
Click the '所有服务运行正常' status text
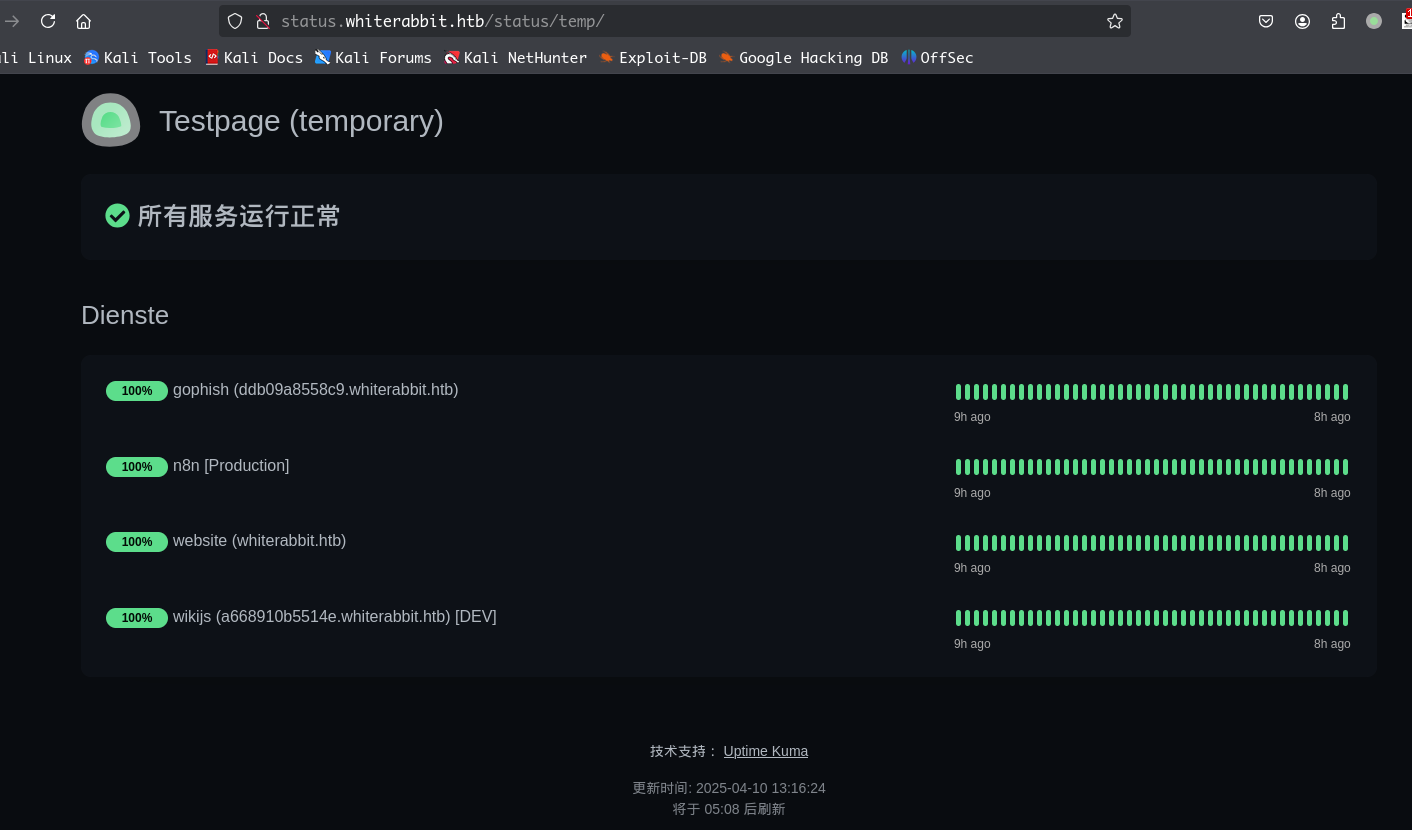[x=239, y=215]
